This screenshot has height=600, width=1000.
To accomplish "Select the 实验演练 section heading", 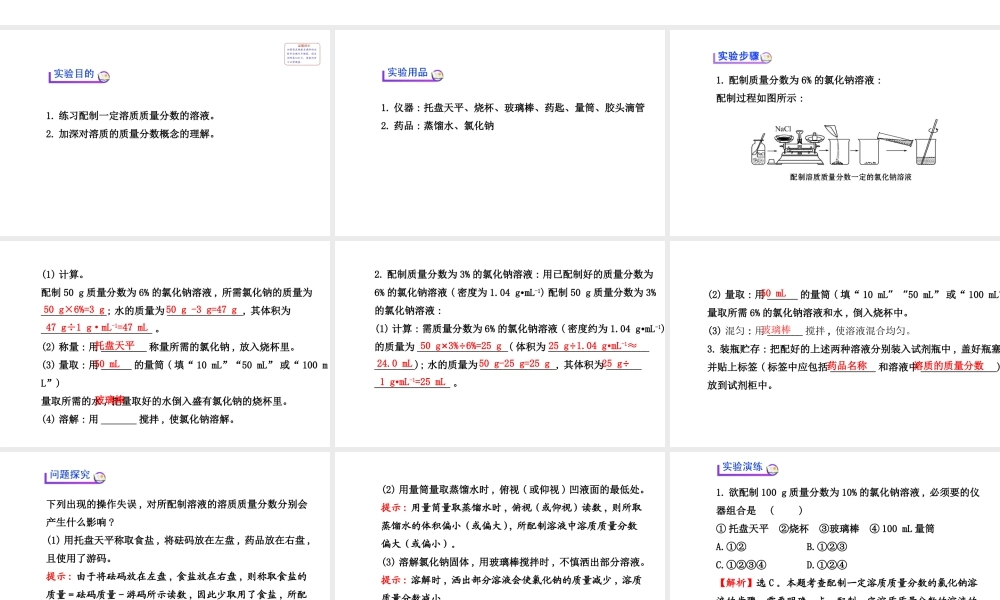I will (742, 467).
